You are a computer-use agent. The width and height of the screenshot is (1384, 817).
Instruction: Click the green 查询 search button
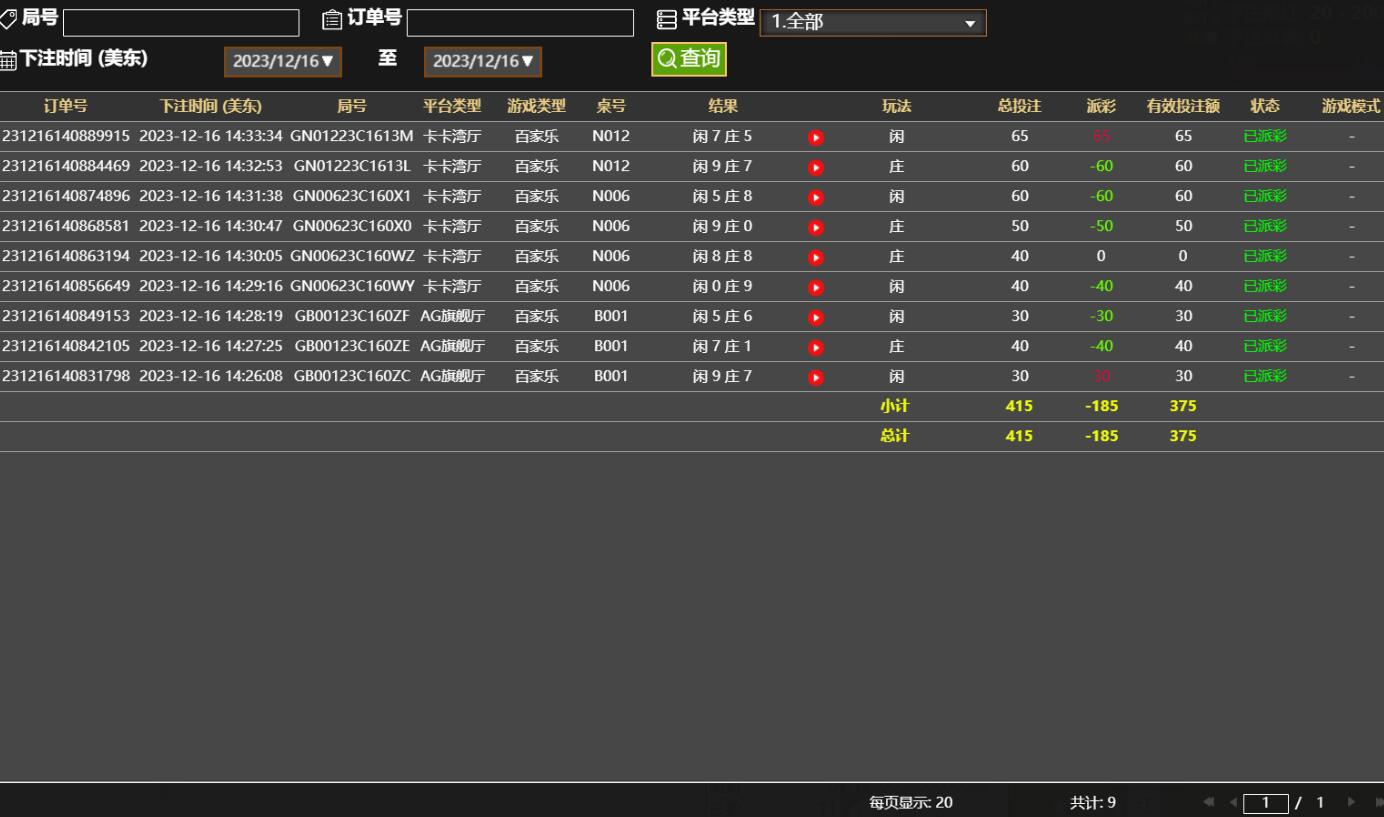pos(689,59)
